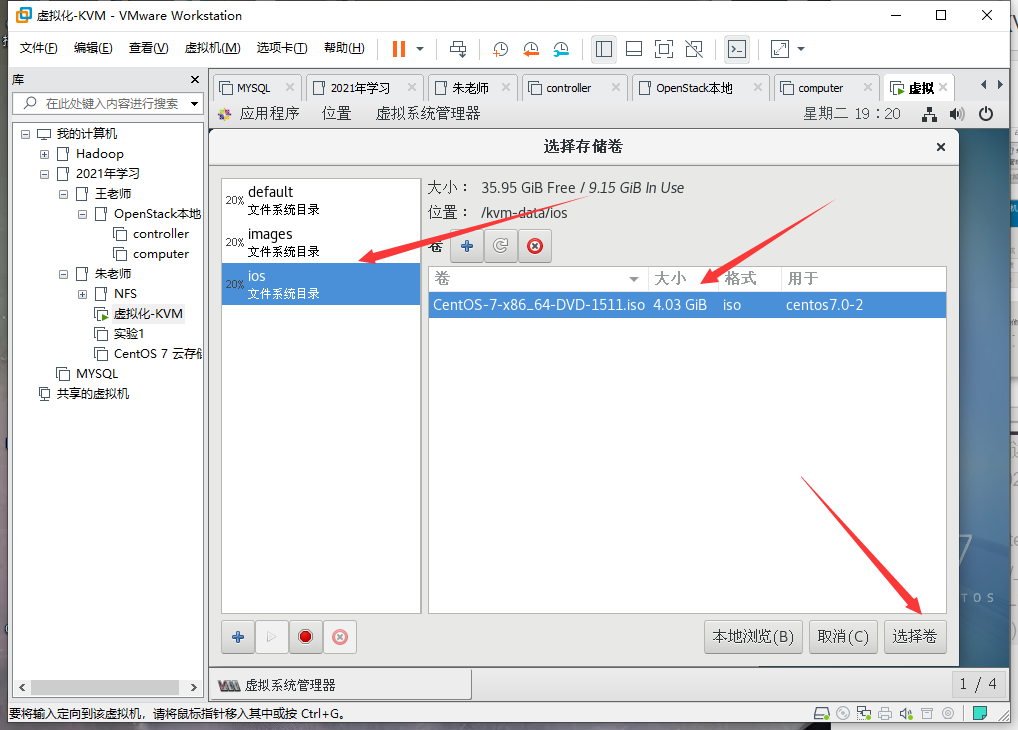
Task: Select controller in the library tree
Action: click(160, 234)
